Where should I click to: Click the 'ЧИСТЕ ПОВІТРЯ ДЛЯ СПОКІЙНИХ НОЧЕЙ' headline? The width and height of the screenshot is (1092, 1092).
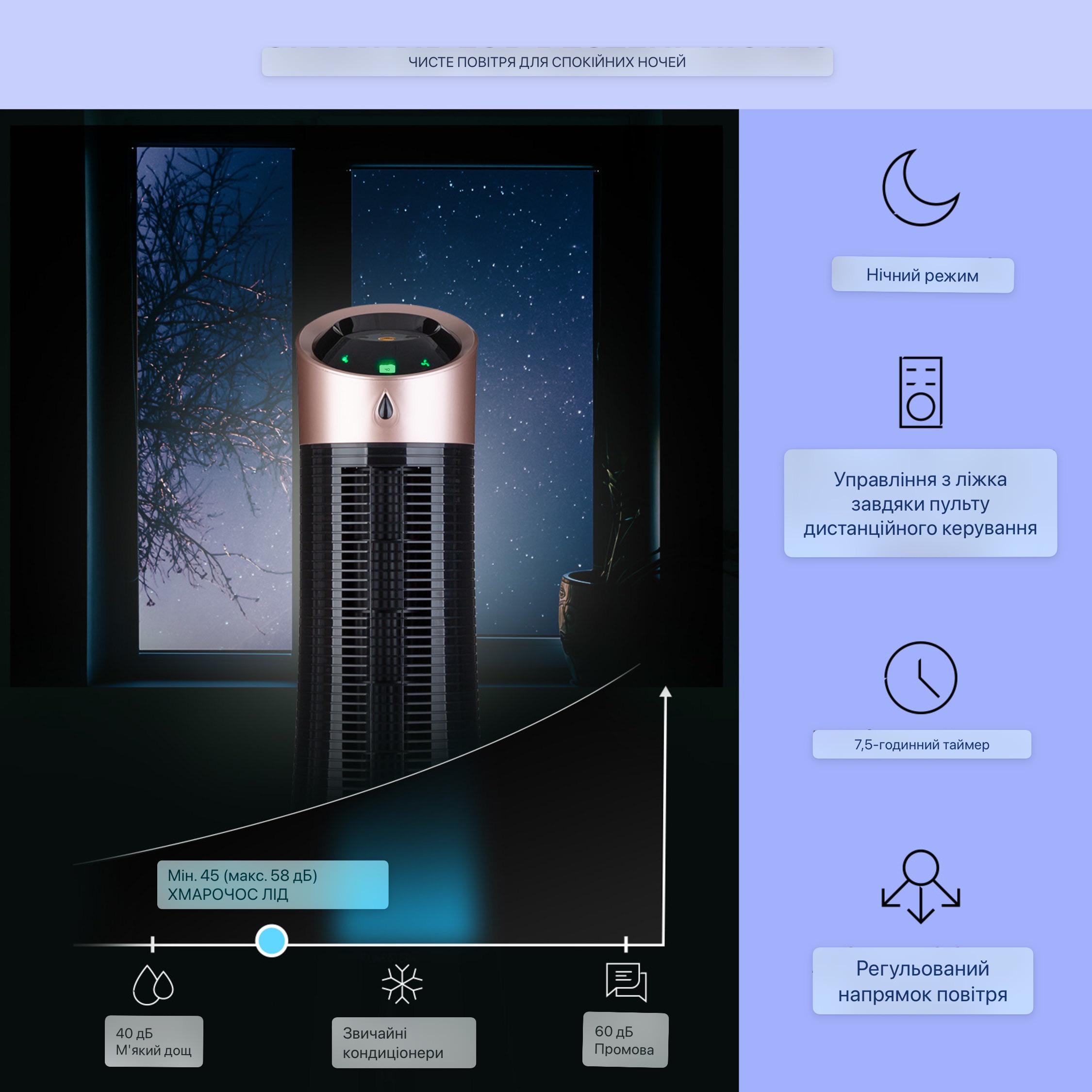coord(547,62)
